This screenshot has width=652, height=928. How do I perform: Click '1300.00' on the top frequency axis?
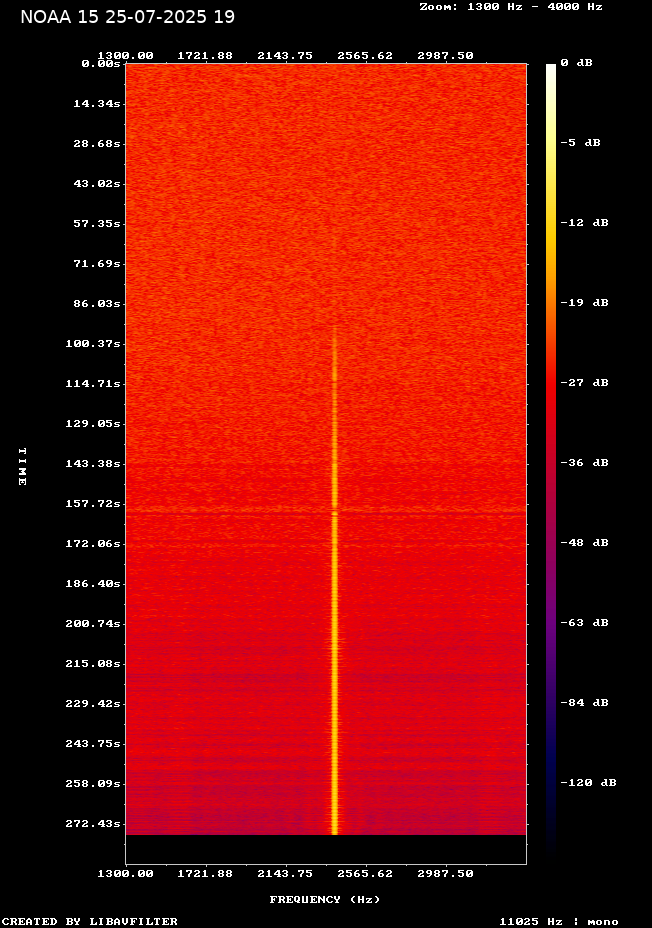pyautogui.click(x=125, y=56)
